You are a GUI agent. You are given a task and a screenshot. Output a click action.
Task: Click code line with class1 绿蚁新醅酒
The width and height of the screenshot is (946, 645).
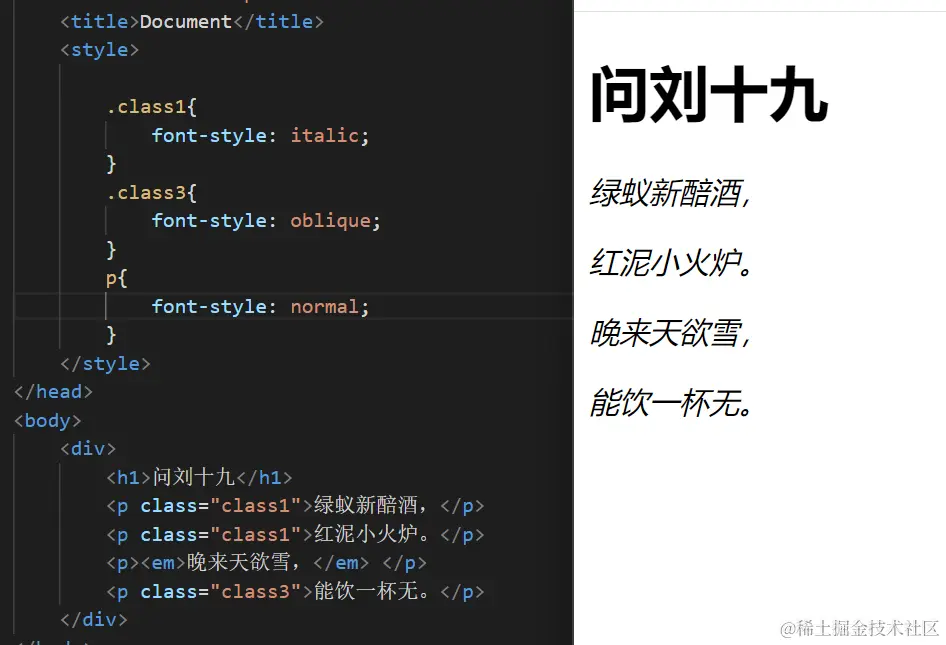tap(295, 506)
